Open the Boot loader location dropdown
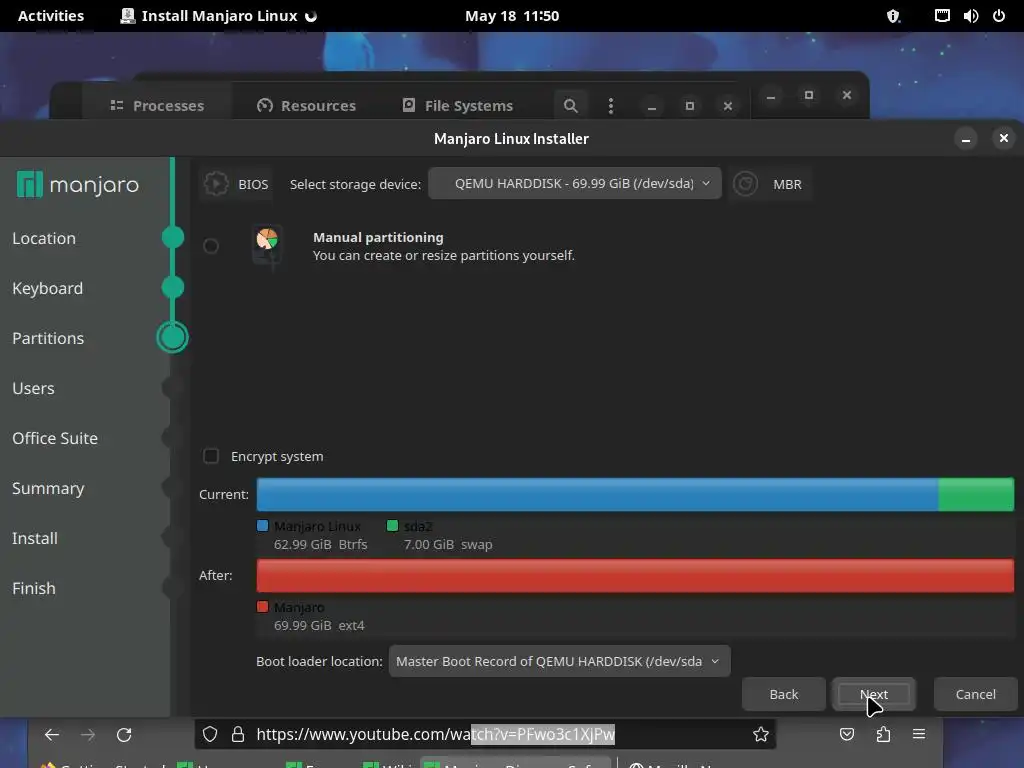This screenshot has height=768, width=1024. [x=559, y=661]
